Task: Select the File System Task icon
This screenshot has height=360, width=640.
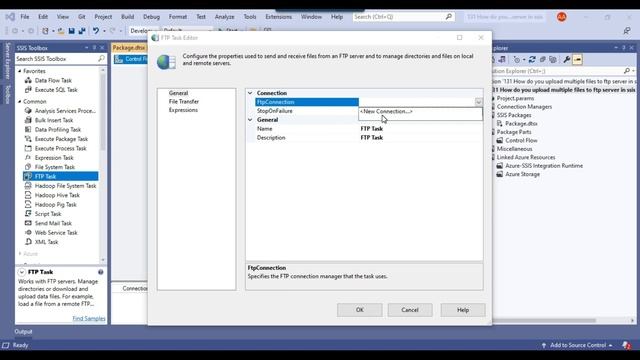Action: 28,167
